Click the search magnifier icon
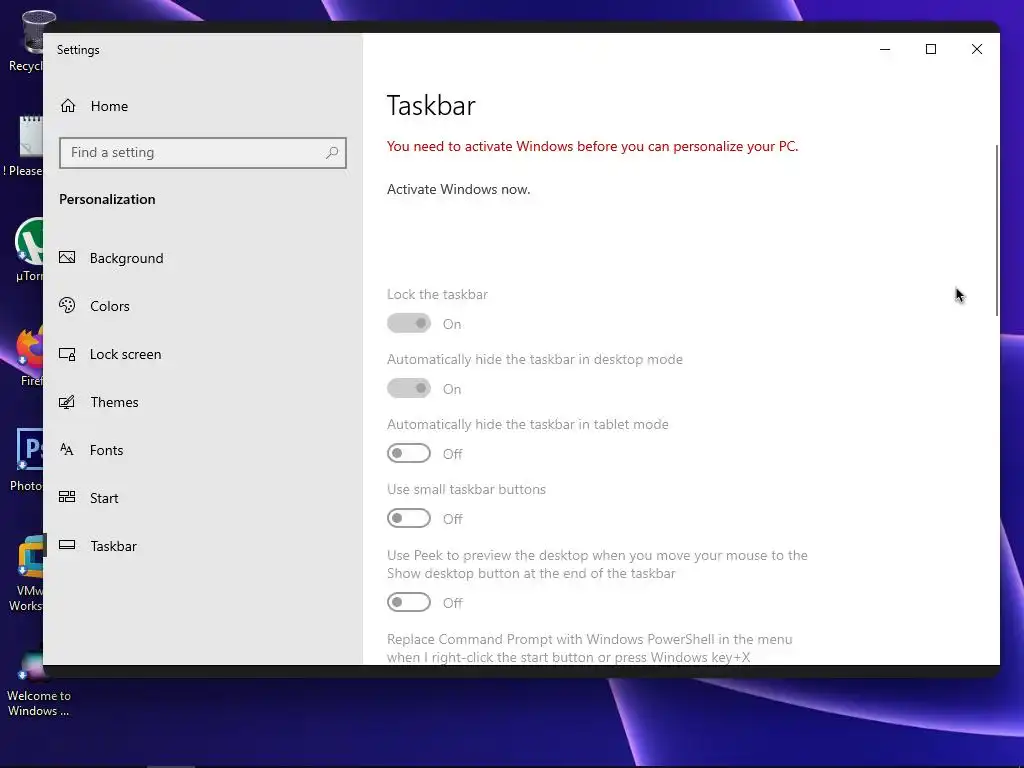 click(x=332, y=153)
